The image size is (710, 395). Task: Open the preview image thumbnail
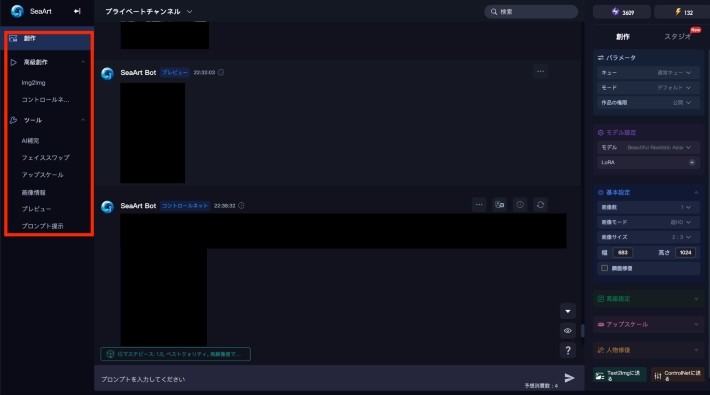(x=153, y=133)
